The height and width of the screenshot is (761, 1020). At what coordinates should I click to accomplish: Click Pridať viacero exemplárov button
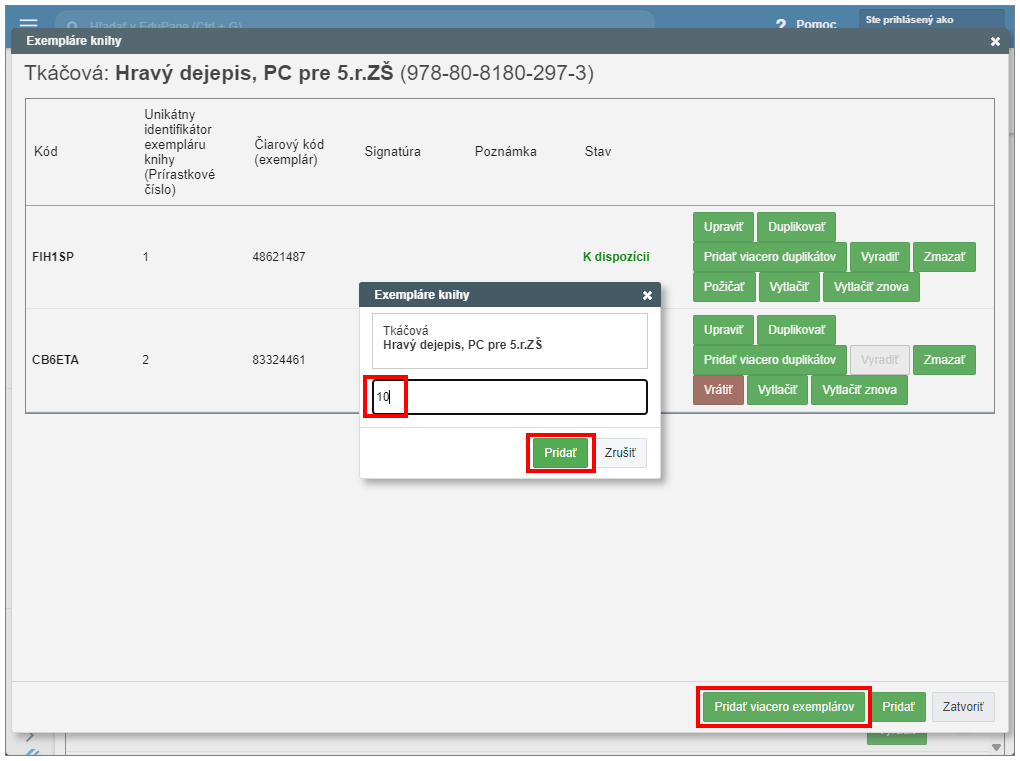click(x=783, y=707)
